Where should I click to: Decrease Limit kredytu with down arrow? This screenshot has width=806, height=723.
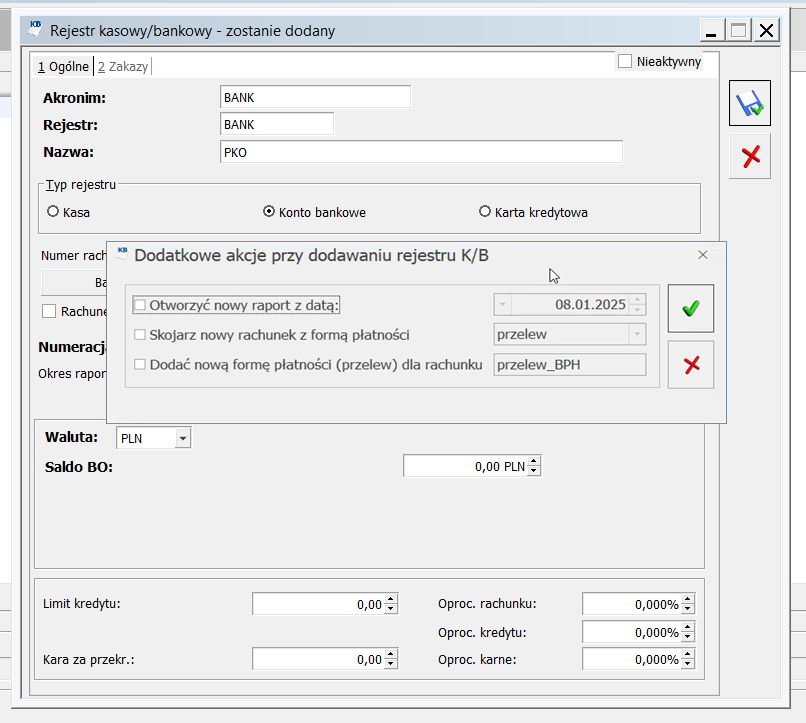tap(391, 609)
